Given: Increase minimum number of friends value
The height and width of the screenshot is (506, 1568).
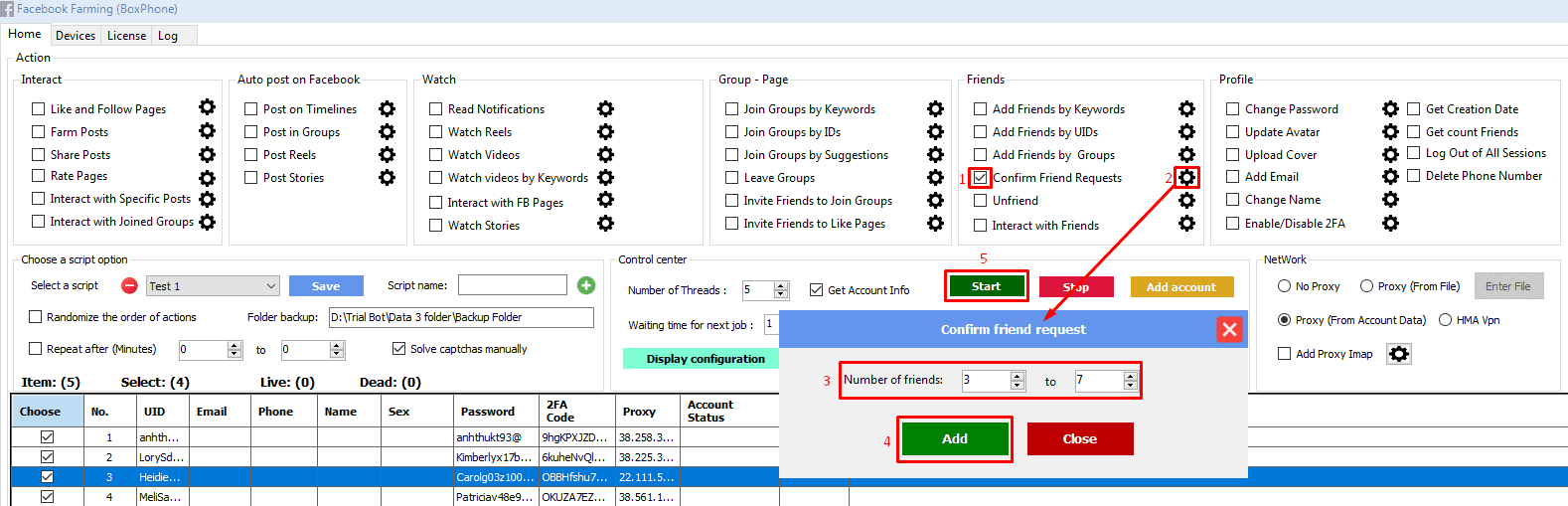Looking at the screenshot, I should 1017,376.
